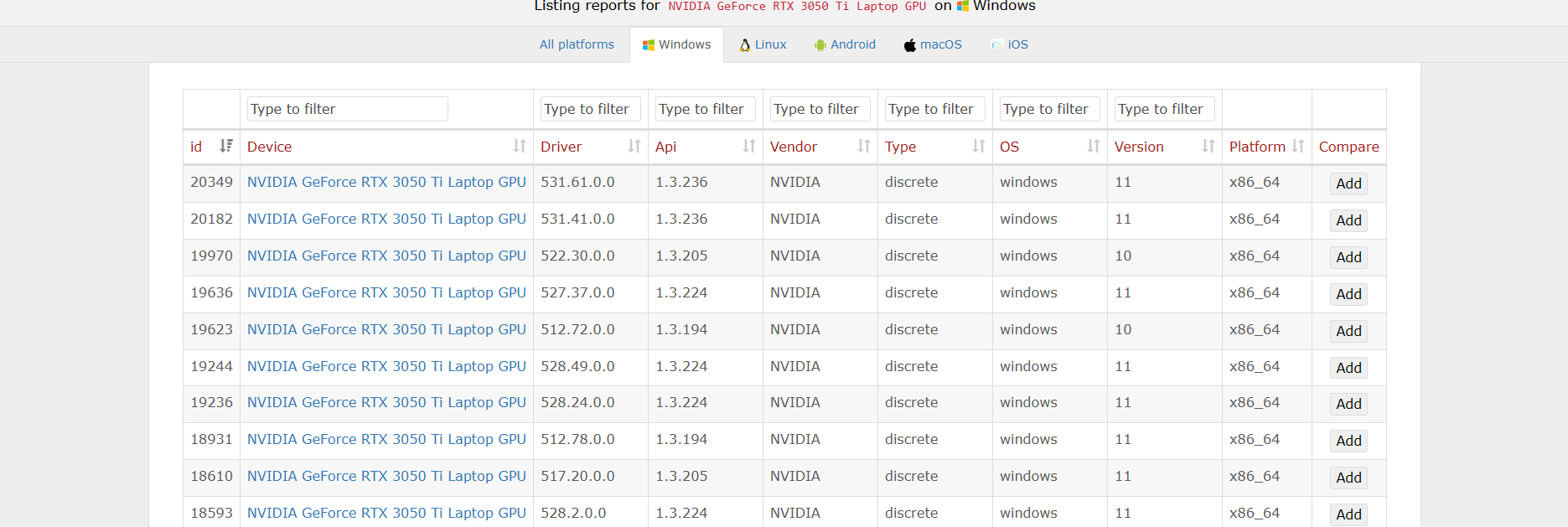The image size is (1568, 527).
Task: Click the Android robot icon in tabs
Action: (x=820, y=45)
